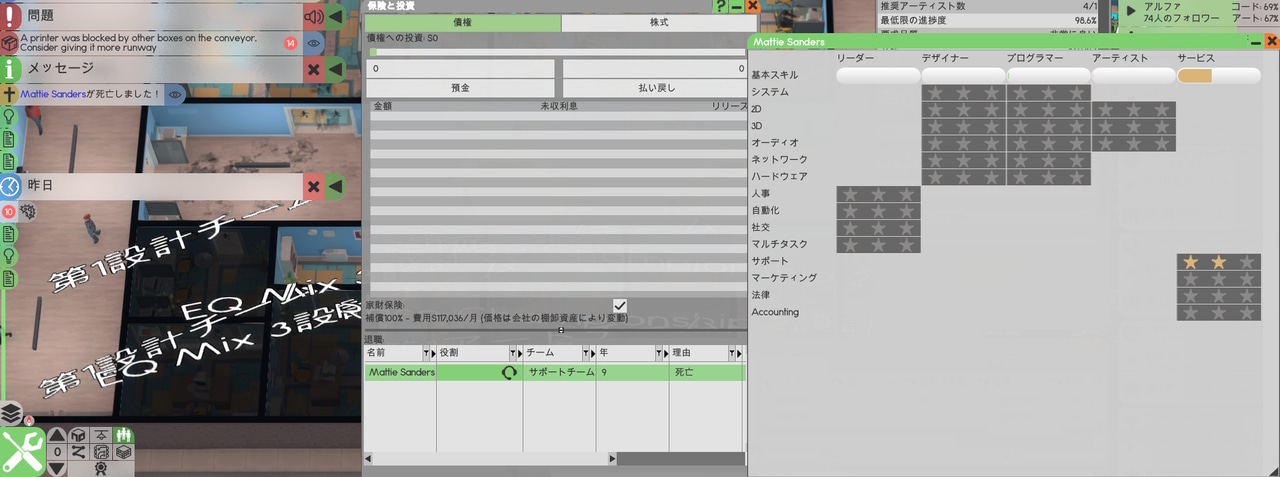
Task: Mute problem notifications speaker icon
Action: tap(314, 17)
